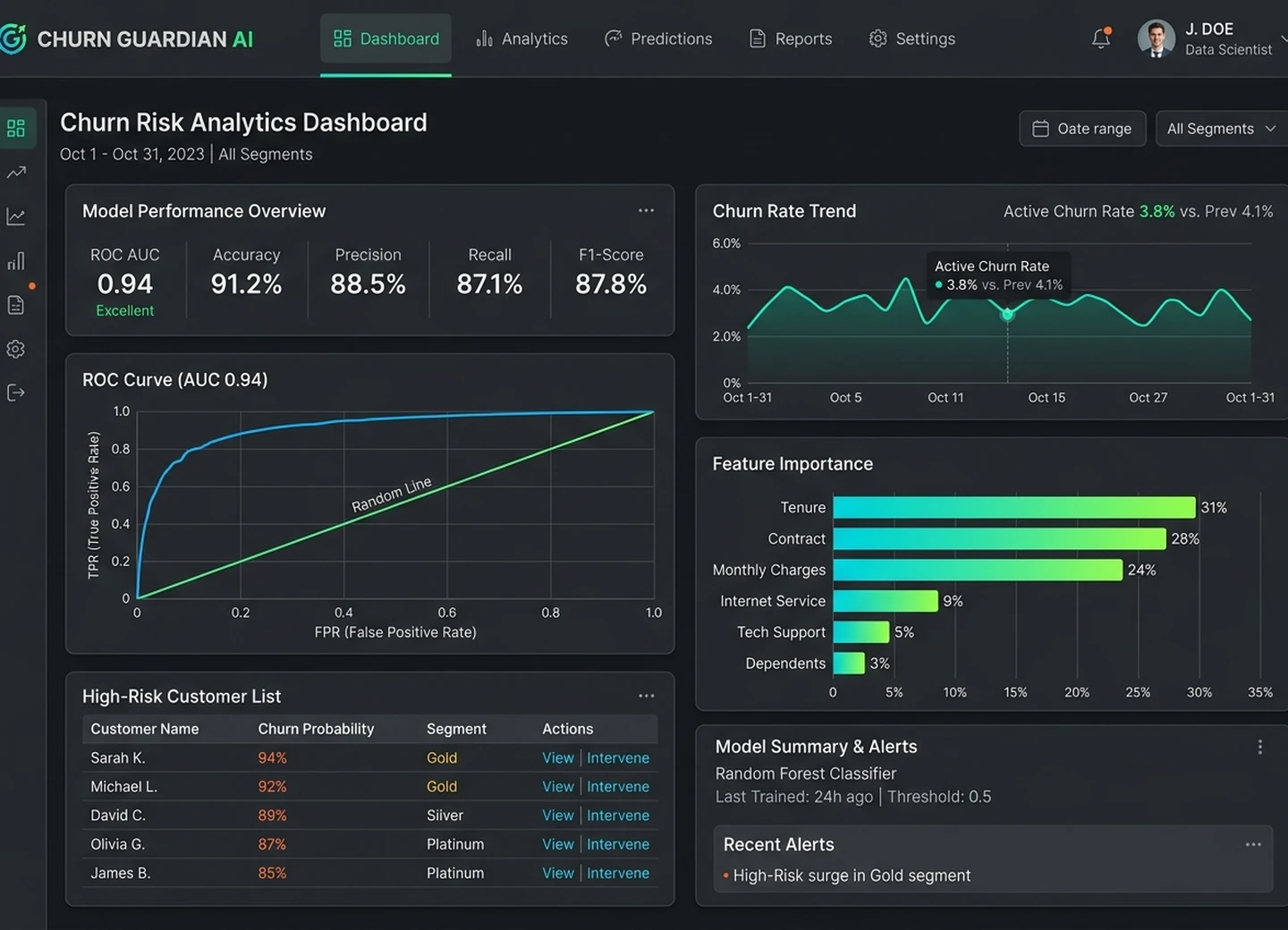
Task: Open the sidebar line chart icon
Action: (x=16, y=216)
